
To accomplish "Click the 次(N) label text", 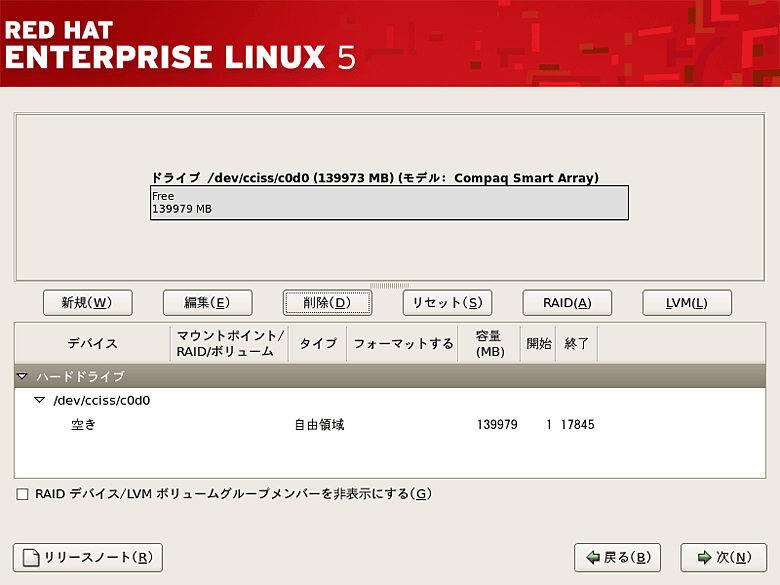I will (x=734, y=557).
